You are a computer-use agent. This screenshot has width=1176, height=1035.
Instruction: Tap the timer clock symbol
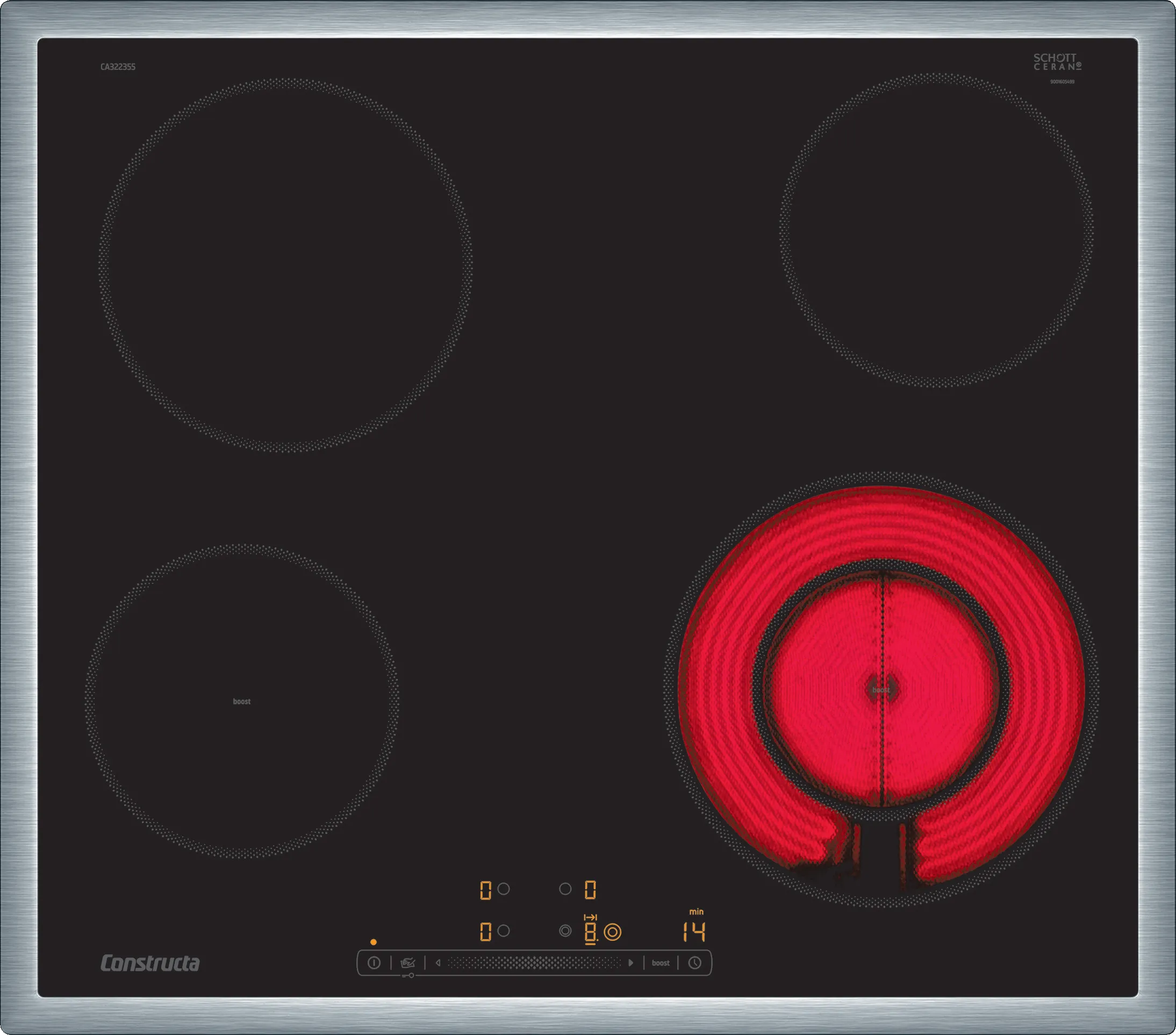pyautogui.click(x=695, y=962)
